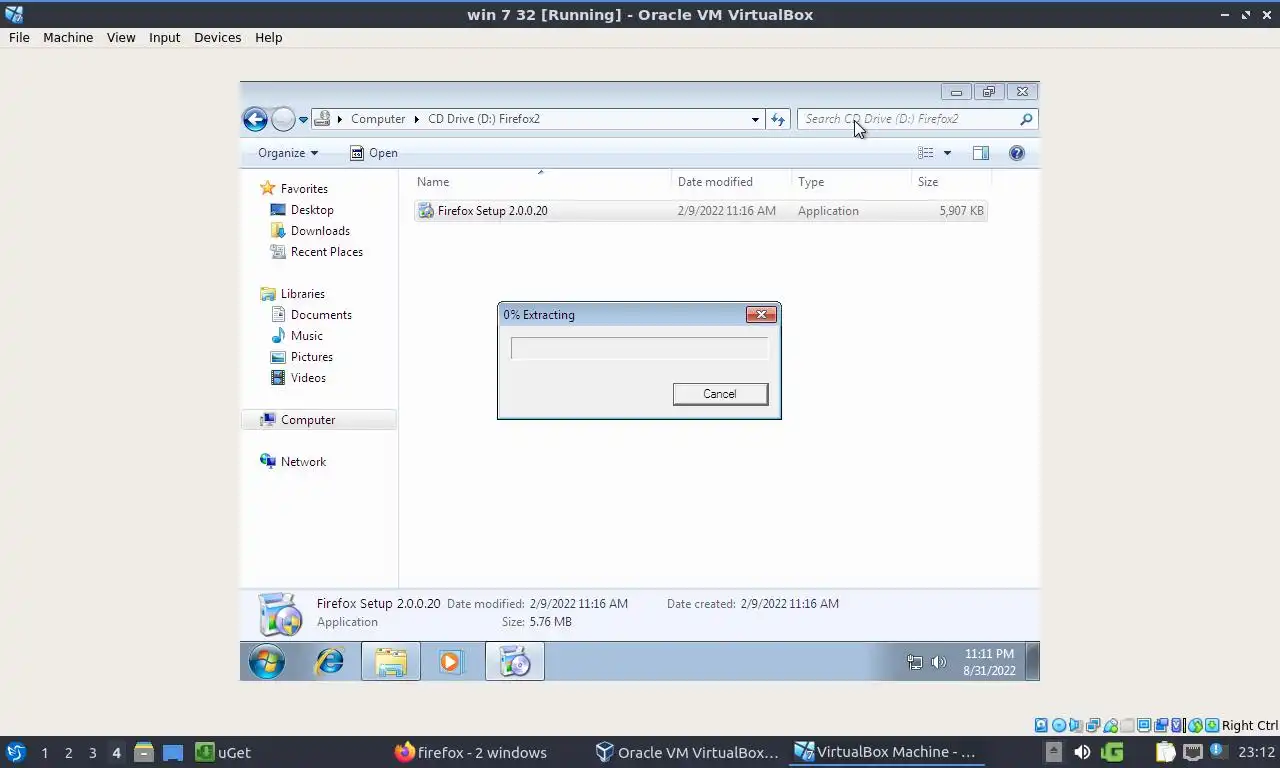Open VirtualBox View menu

[121, 37]
